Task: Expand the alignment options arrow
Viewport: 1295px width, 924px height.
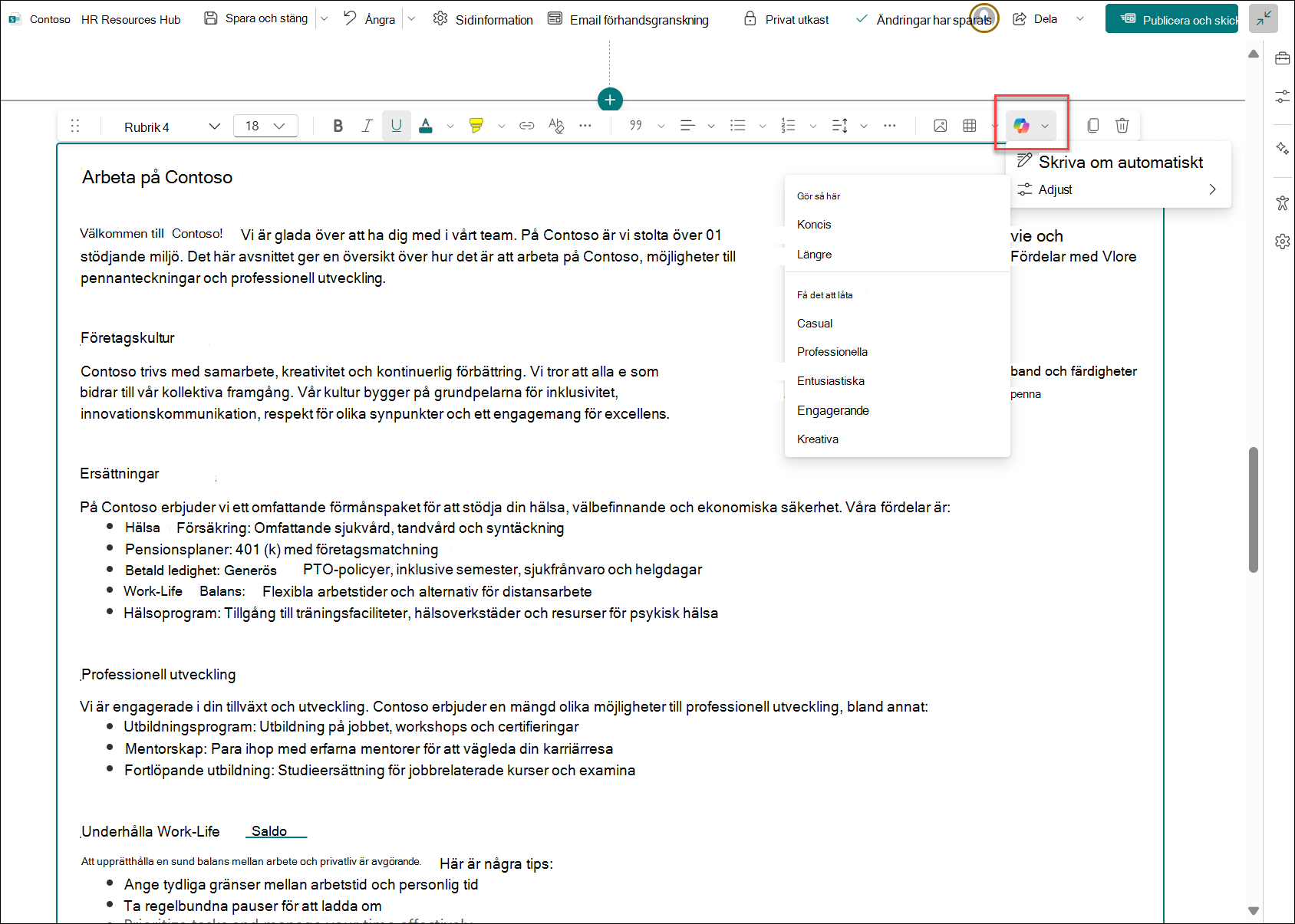Action: [x=711, y=126]
